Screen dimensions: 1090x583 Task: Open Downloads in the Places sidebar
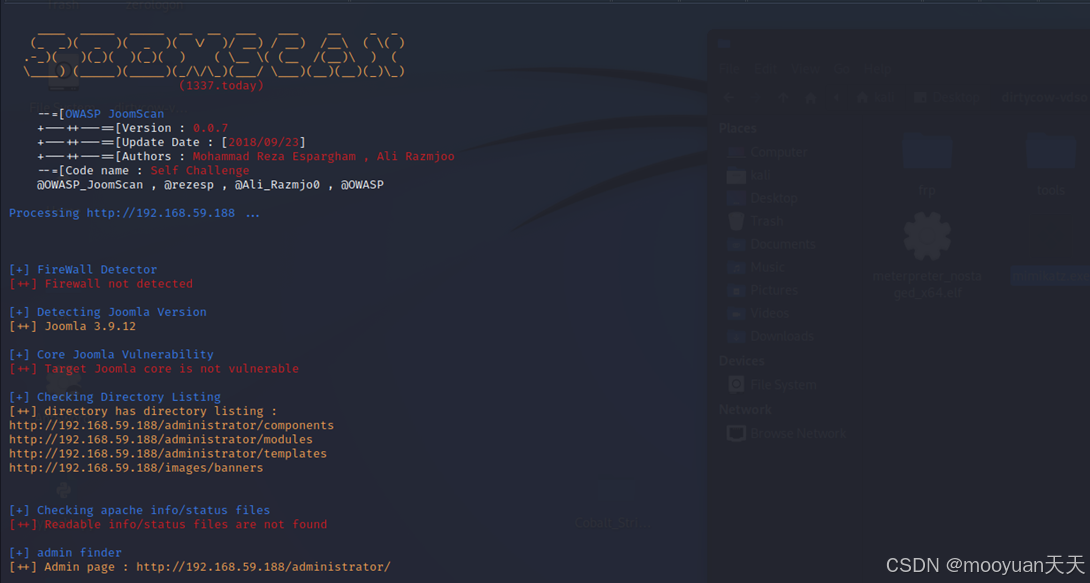point(770,336)
